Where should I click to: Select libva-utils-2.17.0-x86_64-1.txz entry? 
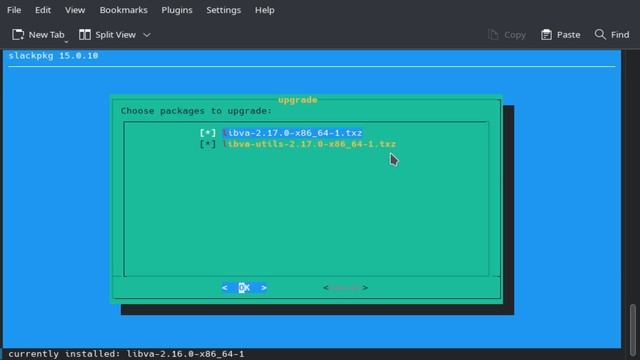[x=309, y=144]
